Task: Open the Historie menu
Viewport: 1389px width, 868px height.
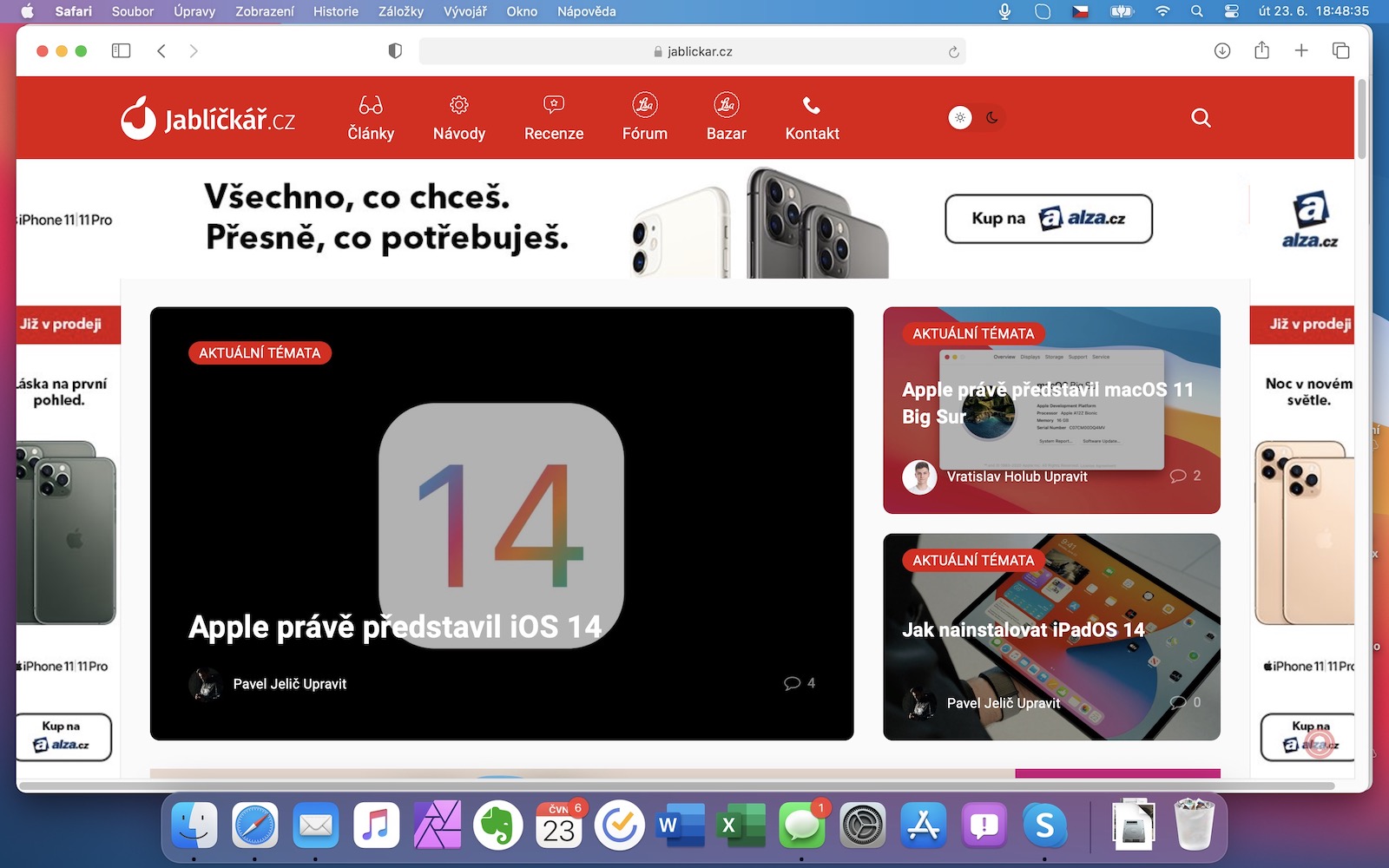Action: [335, 11]
